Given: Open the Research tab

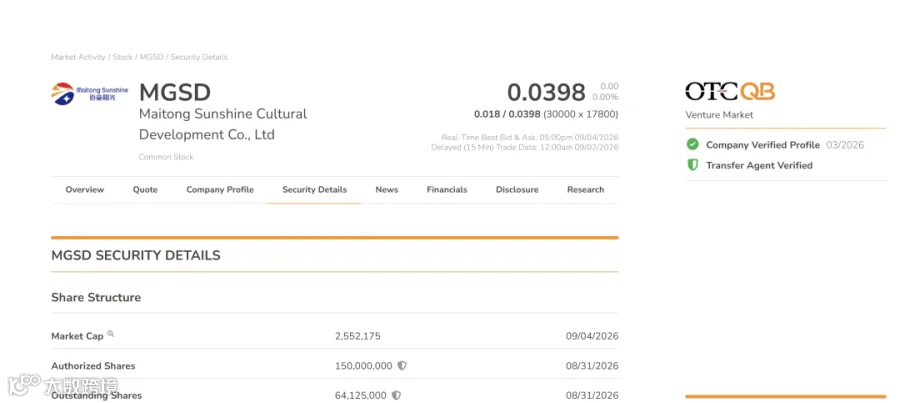Looking at the screenshot, I should pos(585,189).
